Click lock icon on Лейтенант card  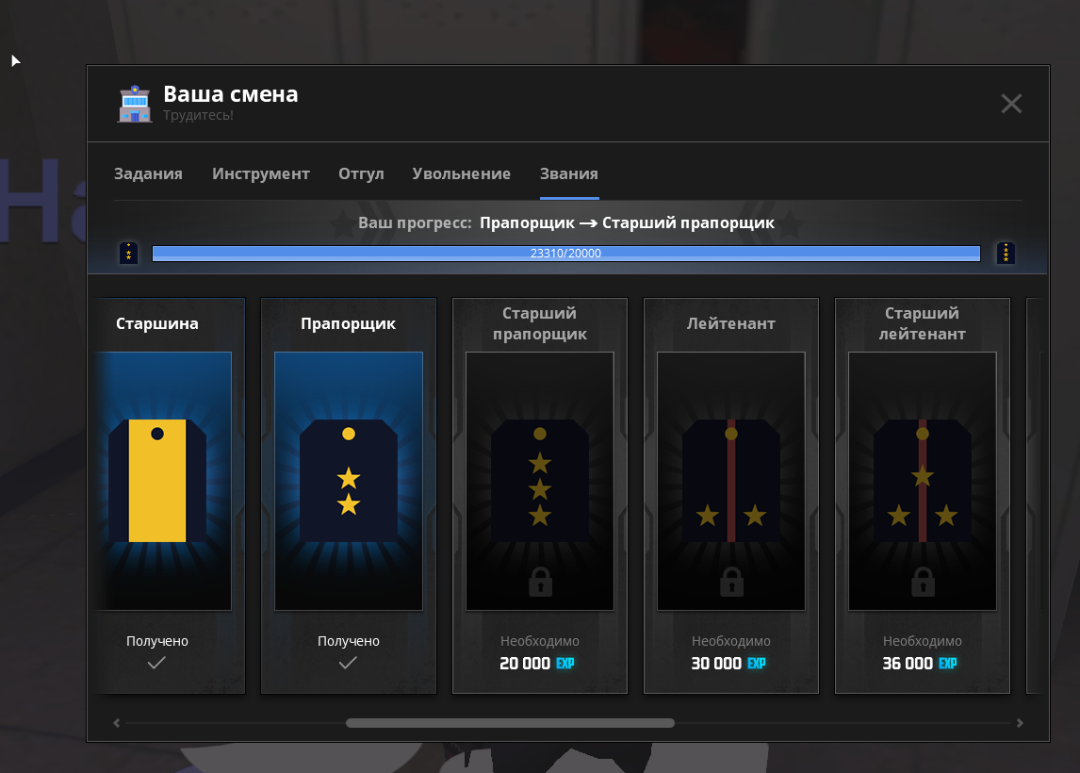[x=731, y=581]
